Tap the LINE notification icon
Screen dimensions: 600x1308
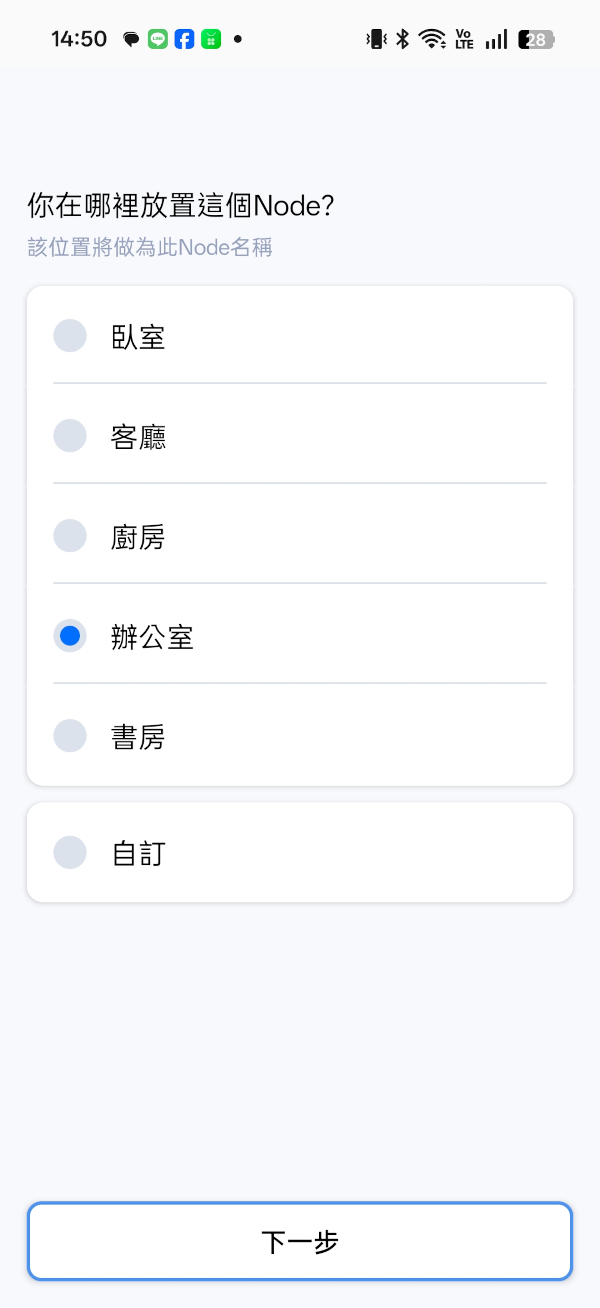click(157, 39)
